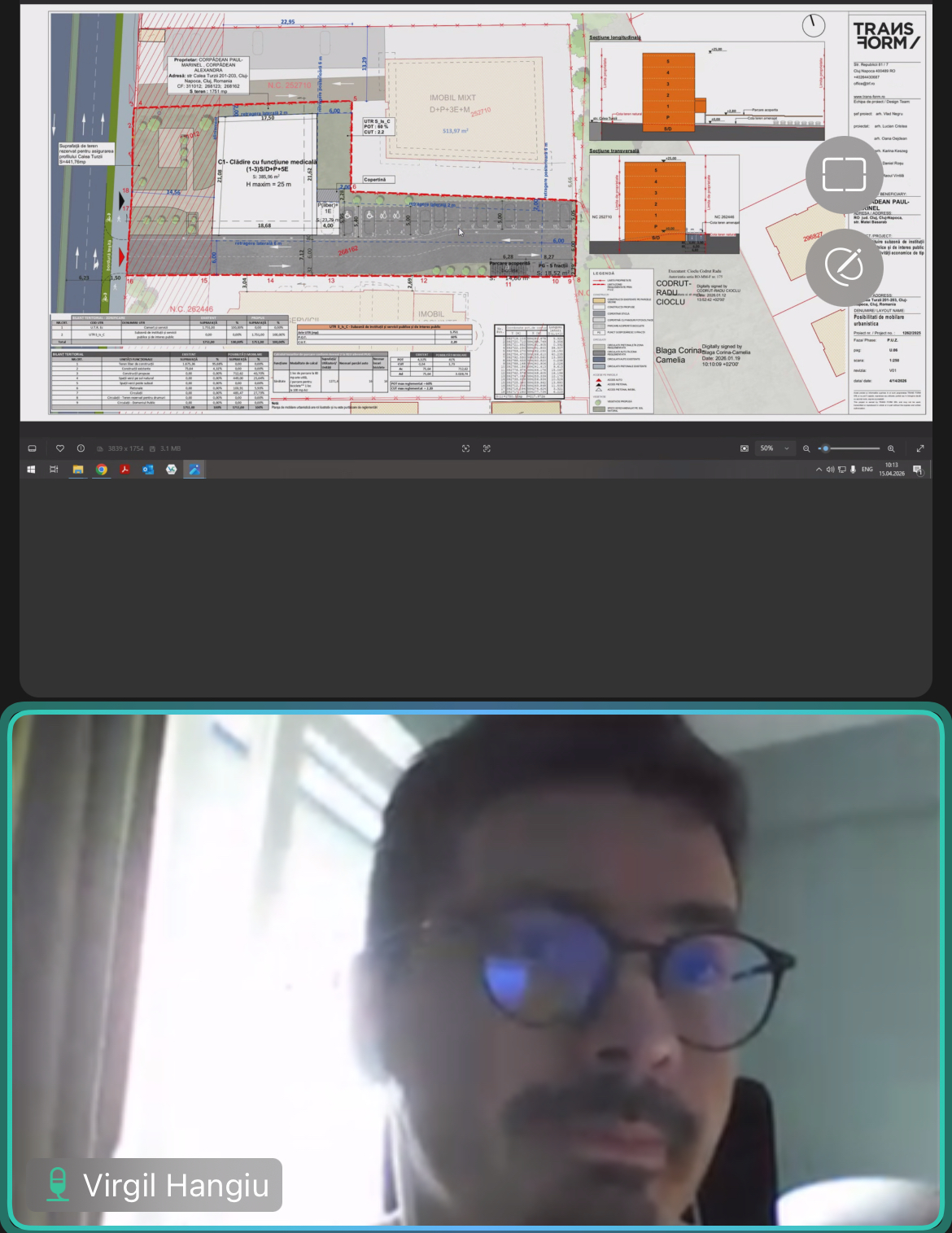Open Adobe Acrobat from the taskbar
952x1233 pixels.
click(x=124, y=470)
